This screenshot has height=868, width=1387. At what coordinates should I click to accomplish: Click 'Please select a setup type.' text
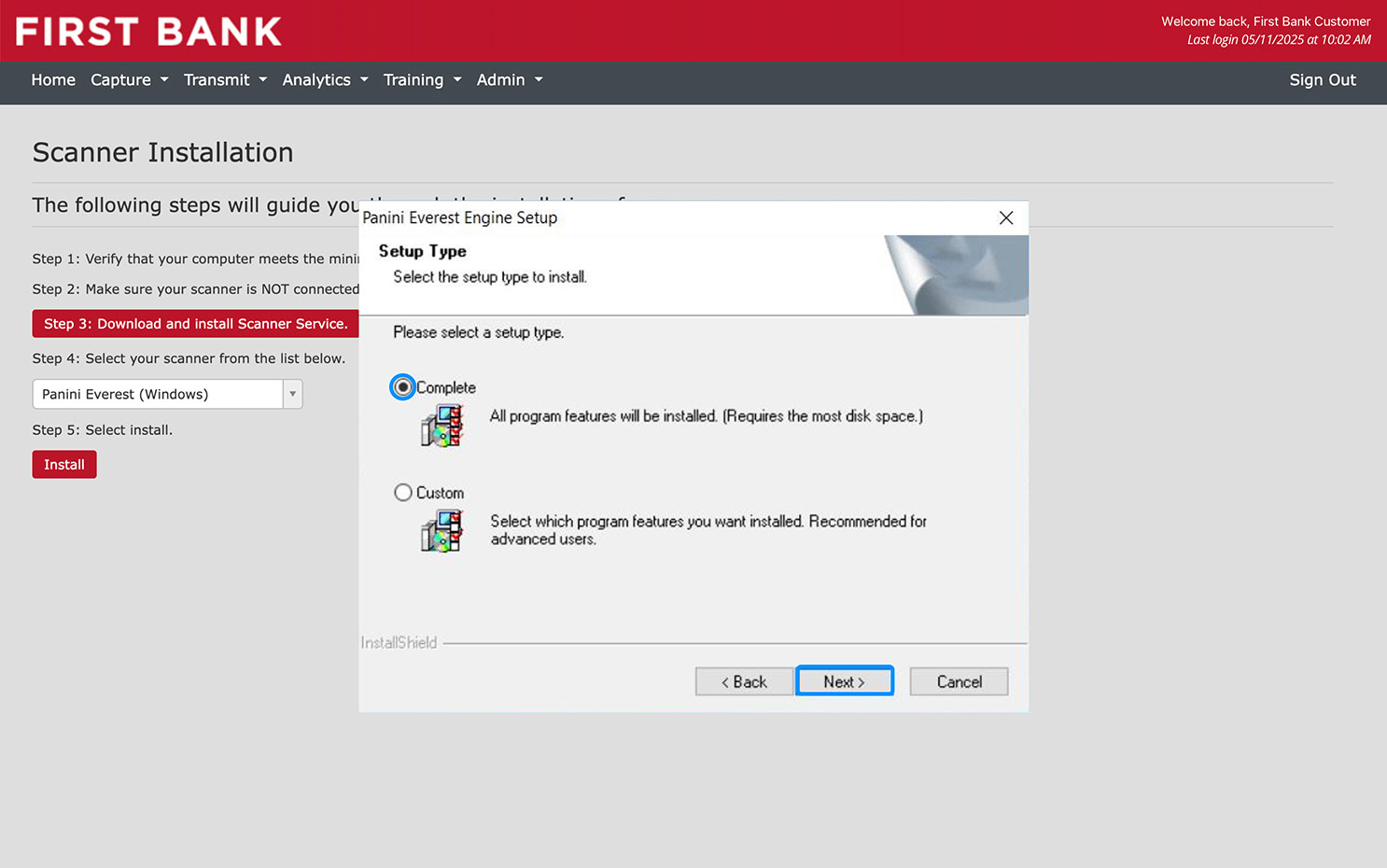click(478, 332)
